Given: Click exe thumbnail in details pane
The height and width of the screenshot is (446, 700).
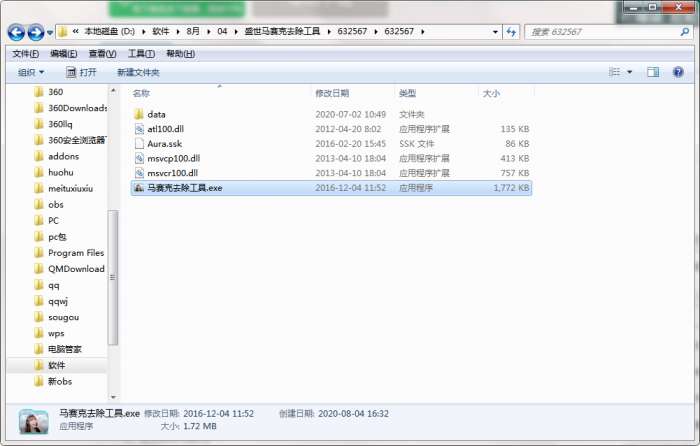Looking at the screenshot, I should click(33, 421).
